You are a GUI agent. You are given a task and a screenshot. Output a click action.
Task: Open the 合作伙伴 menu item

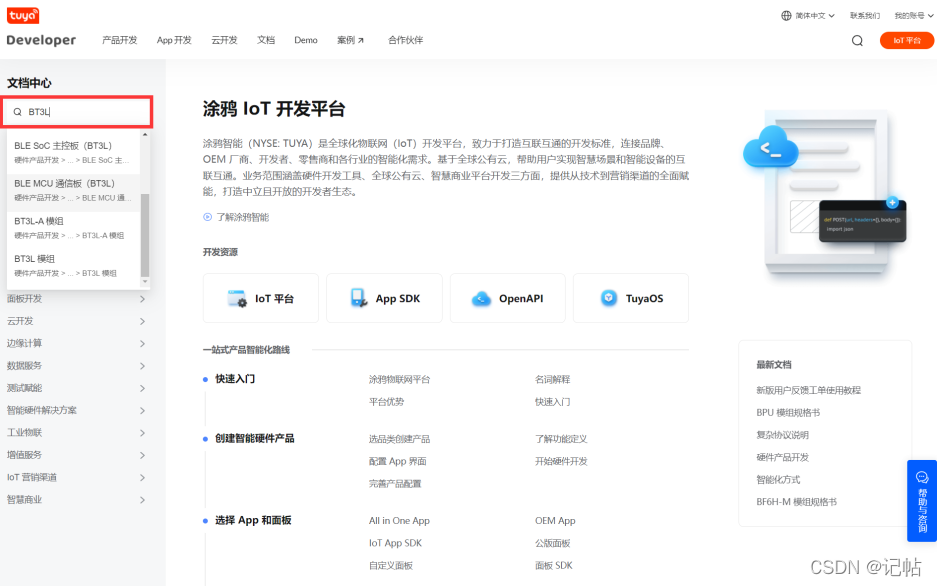405,40
